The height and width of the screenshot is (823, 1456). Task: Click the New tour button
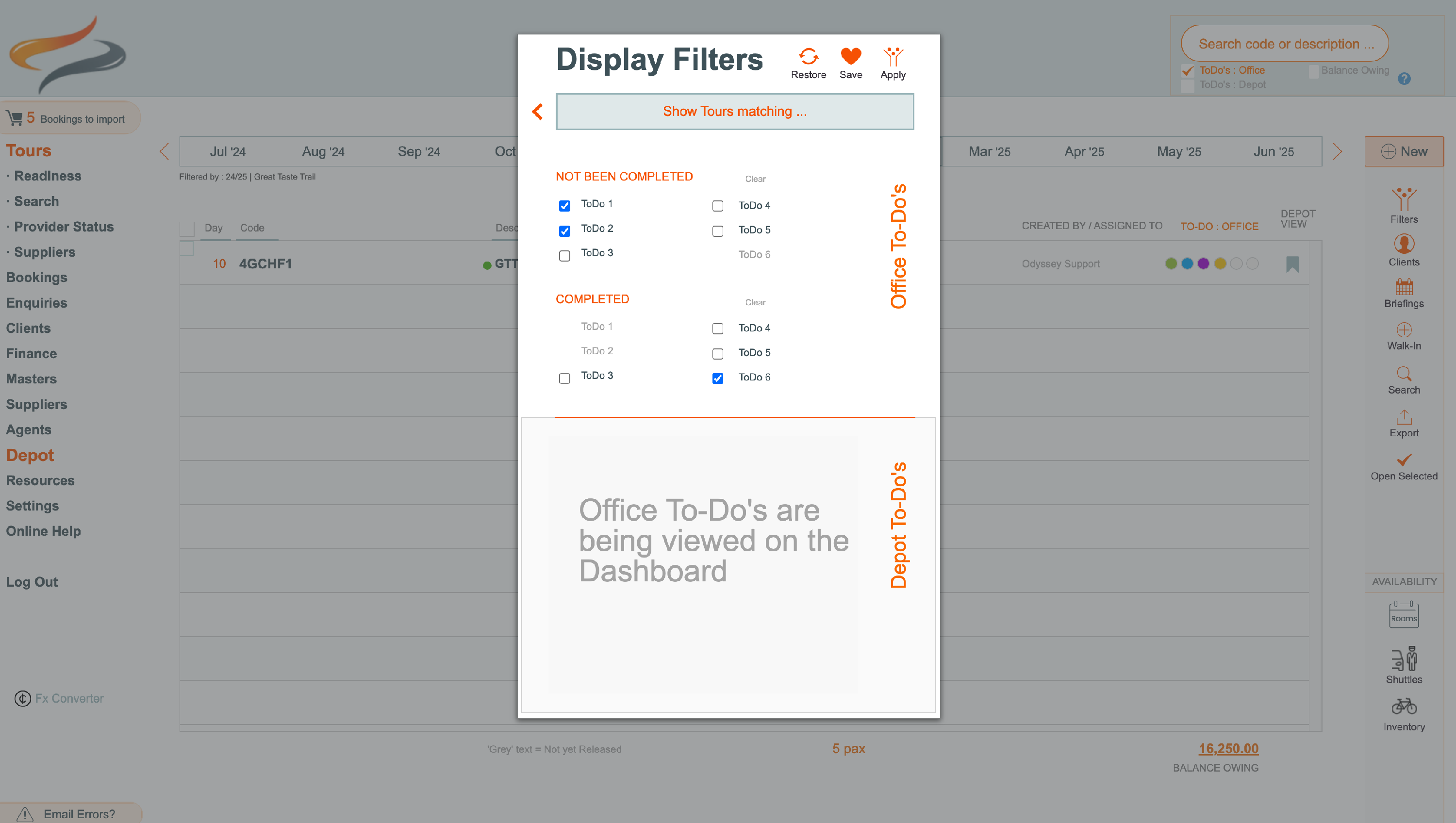pyautogui.click(x=1404, y=151)
